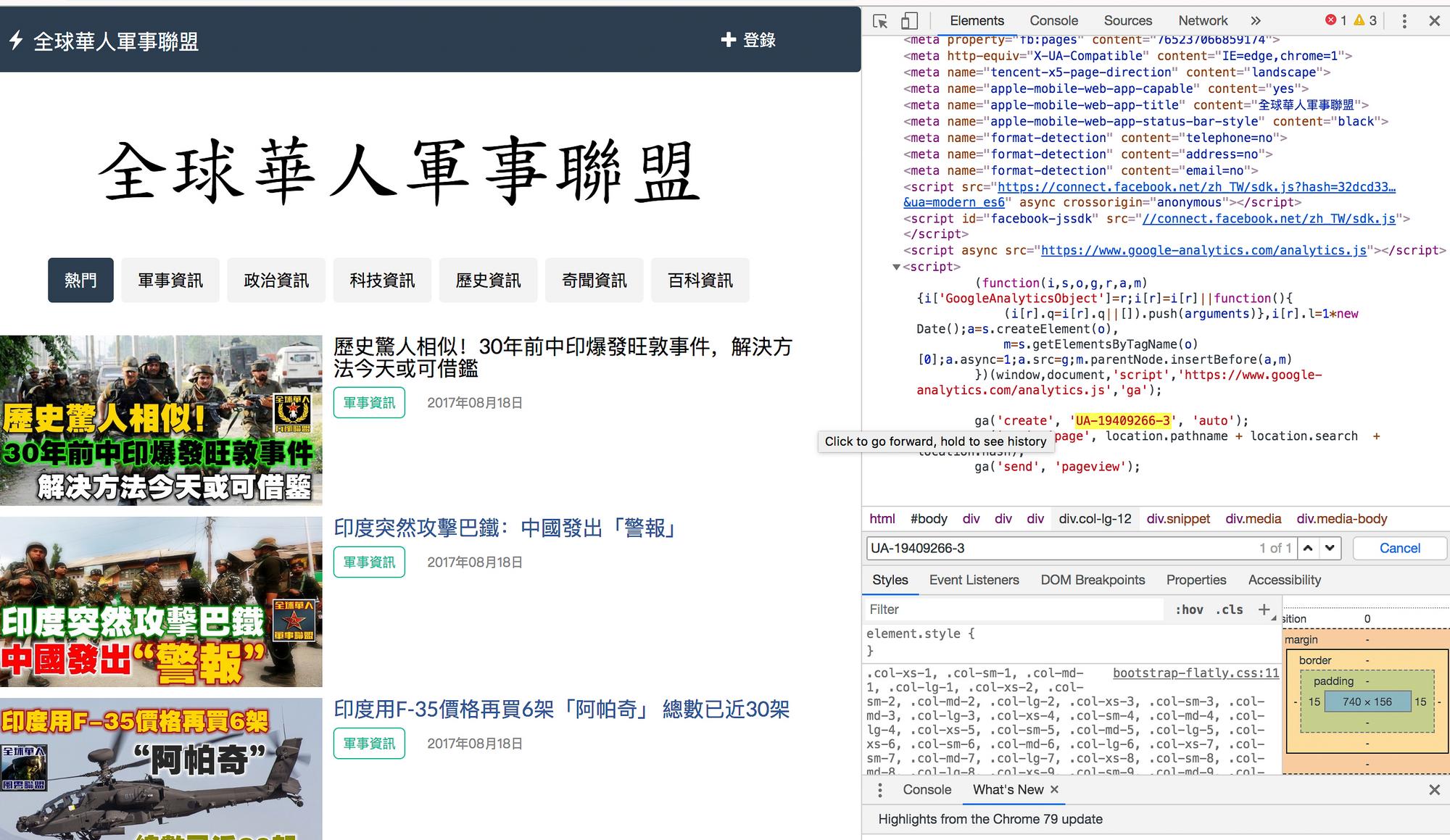
Task: Expand the div.col-lg-12 breadcrumb node
Action: click(1093, 518)
